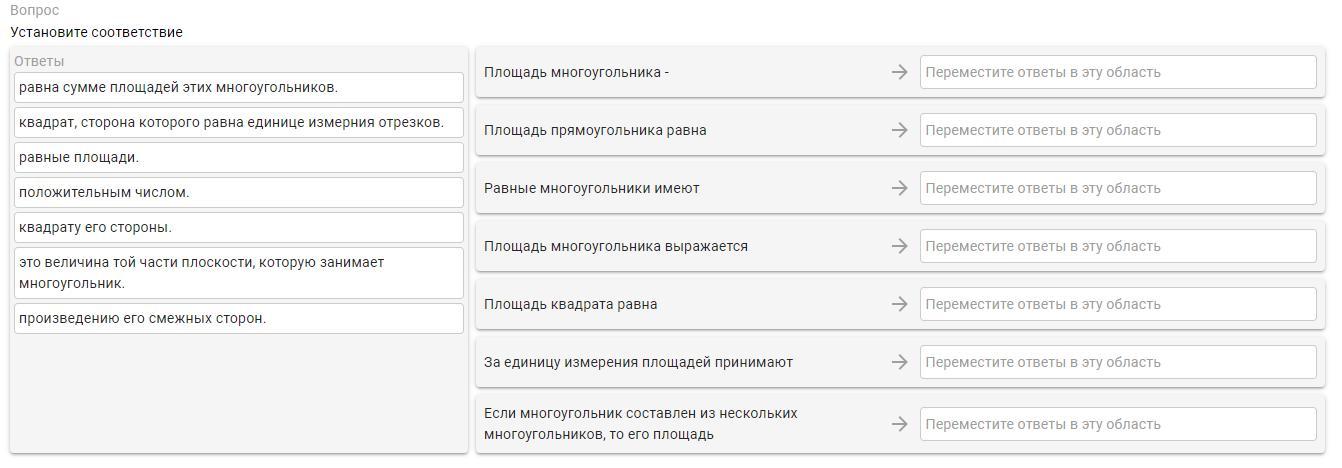This screenshot has width=1342, height=468.
Task: Pick the answer card 'равные площади.'
Action: click(239, 157)
